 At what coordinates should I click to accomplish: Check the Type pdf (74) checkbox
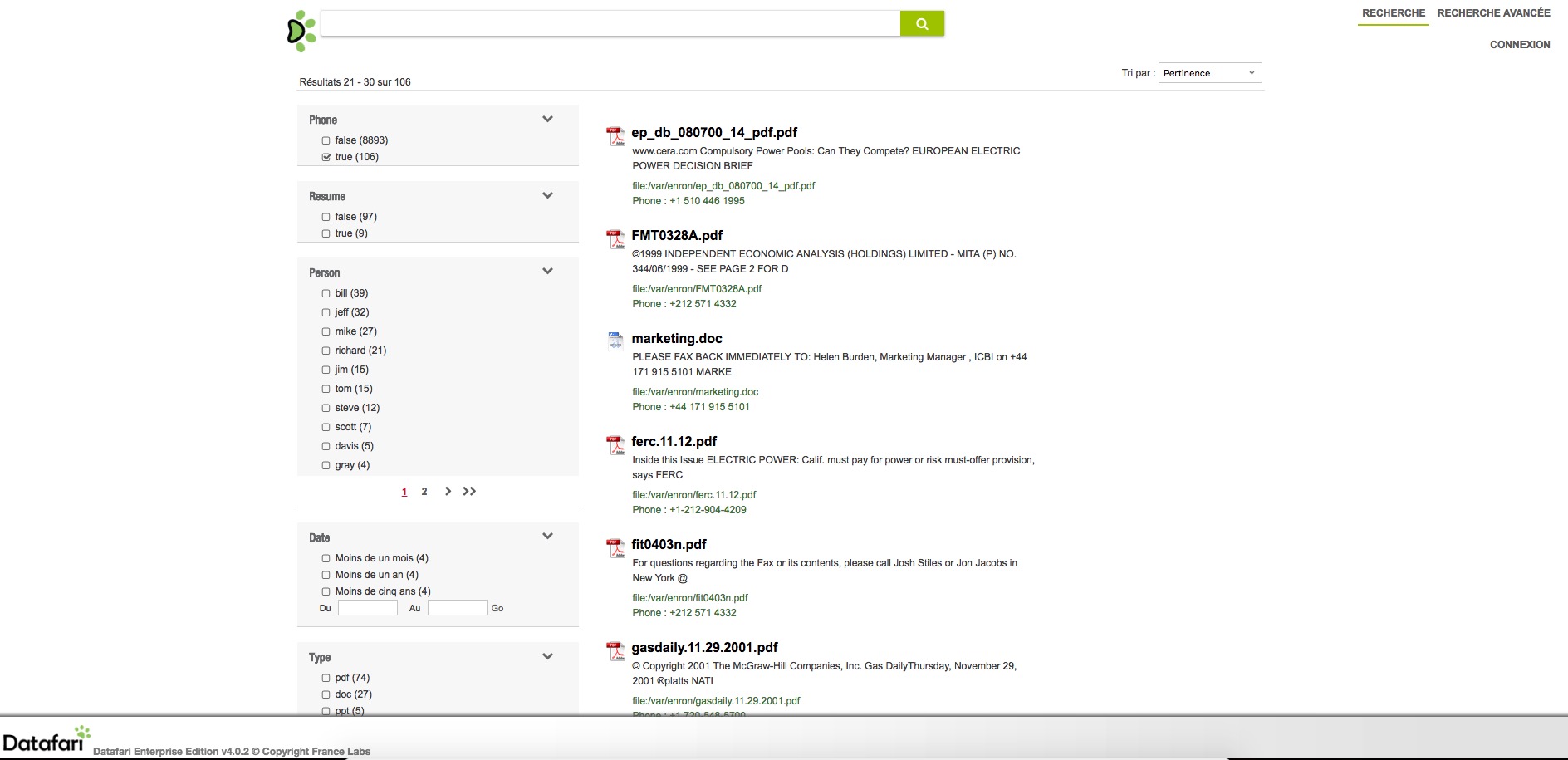pyautogui.click(x=326, y=679)
